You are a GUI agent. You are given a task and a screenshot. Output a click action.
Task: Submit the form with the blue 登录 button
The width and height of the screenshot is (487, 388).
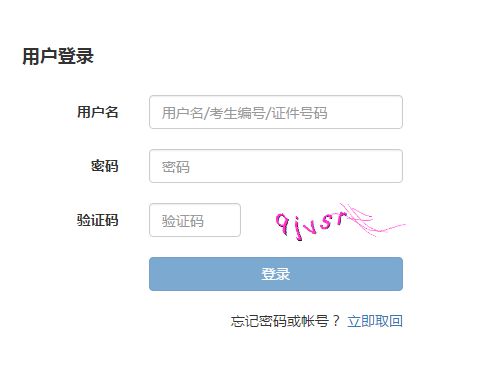276,274
